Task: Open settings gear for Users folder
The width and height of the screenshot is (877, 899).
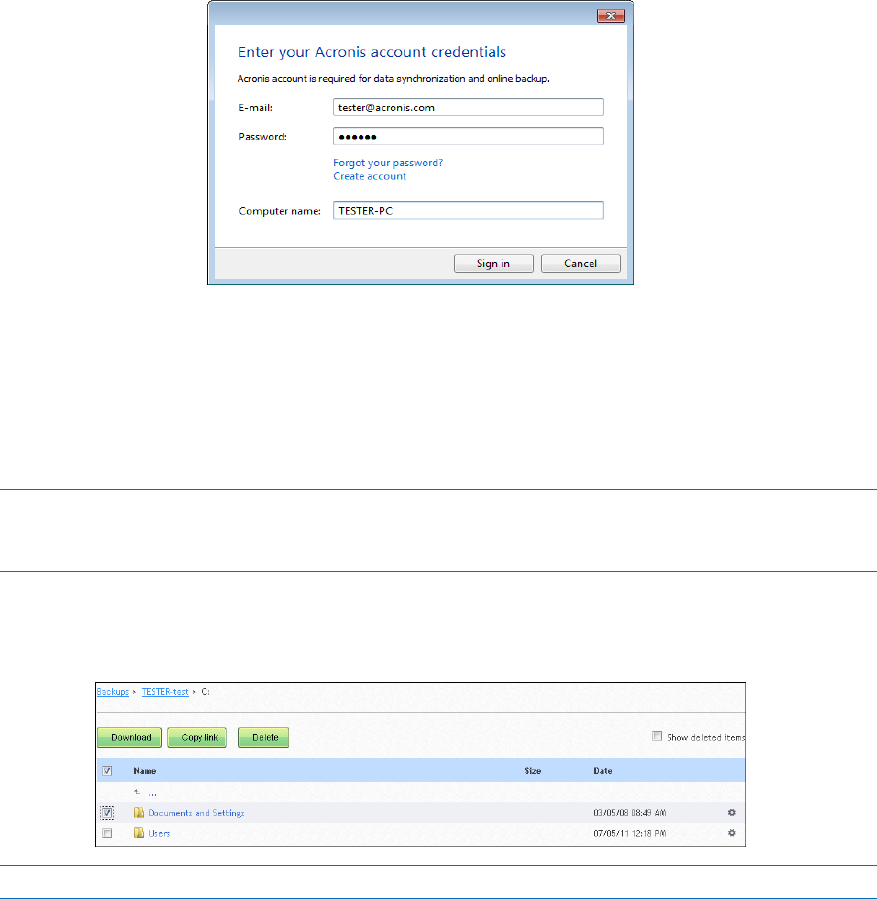Action: (x=731, y=833)
